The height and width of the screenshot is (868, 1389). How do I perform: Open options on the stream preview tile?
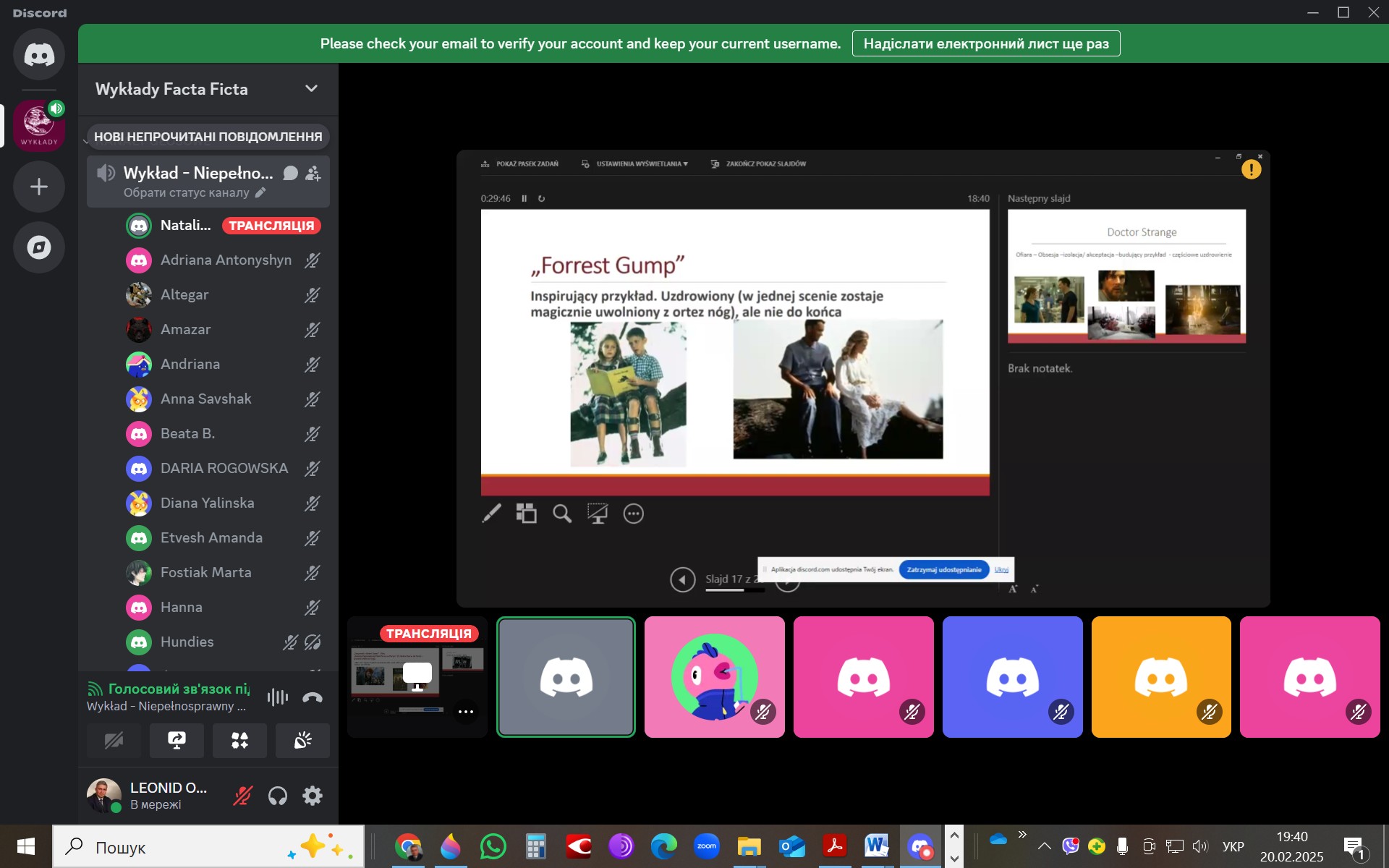(466, 712)
